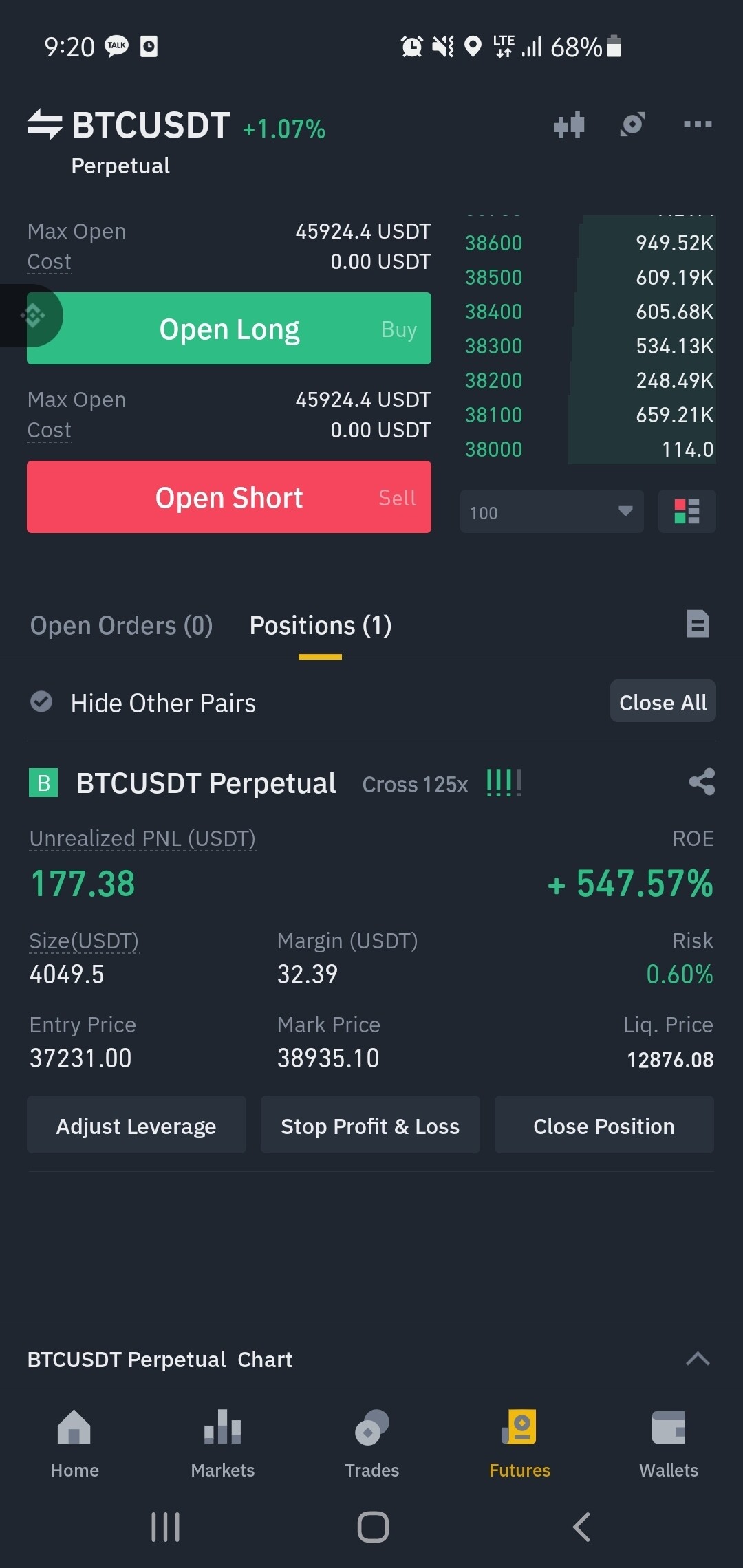Screen dimensions: 743x1568
Task: Open the candlestick chart icon
Action: coord(569,125)
